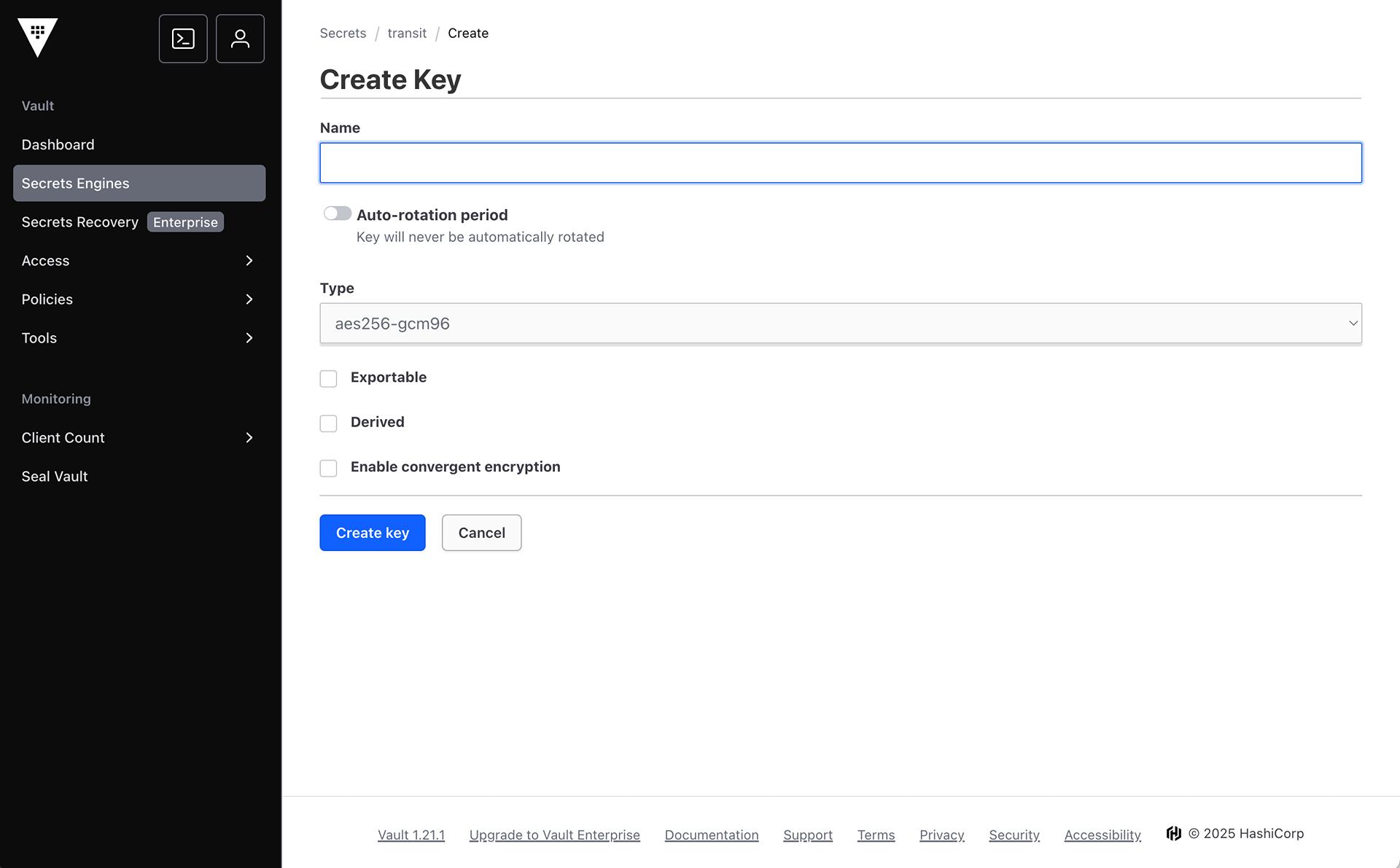Image resolution: width=1400 pixels, height=868 pixels.
Task: Click the Vault logo
Action: pos(37,37)
